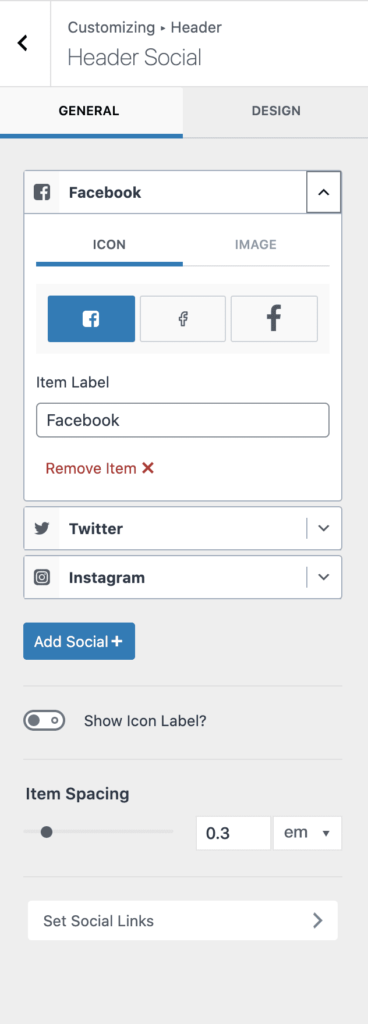The image size is (368, 1024).
Task: Click the Facebook logo in item header
Action: (x=42, y=193)
